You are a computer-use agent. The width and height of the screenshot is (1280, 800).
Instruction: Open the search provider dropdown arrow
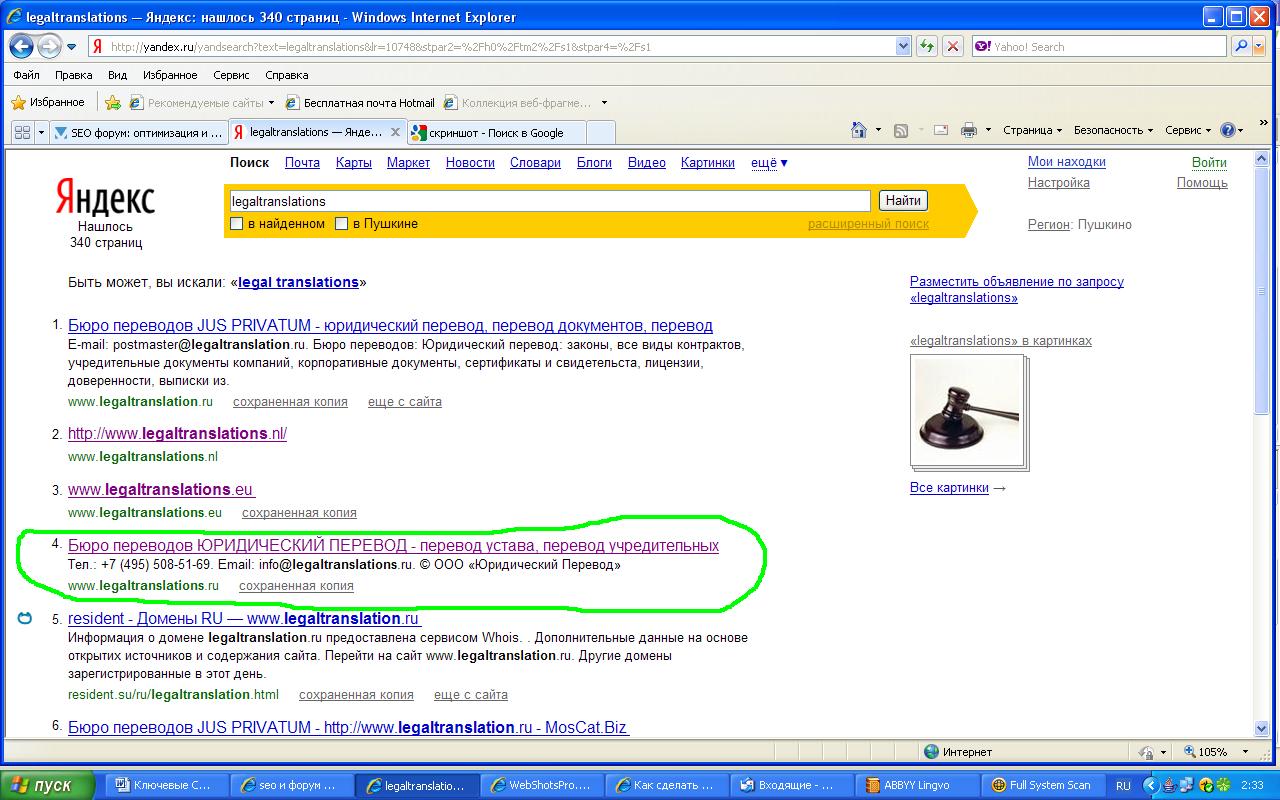pyautogui.click(x=1259, y=46)
